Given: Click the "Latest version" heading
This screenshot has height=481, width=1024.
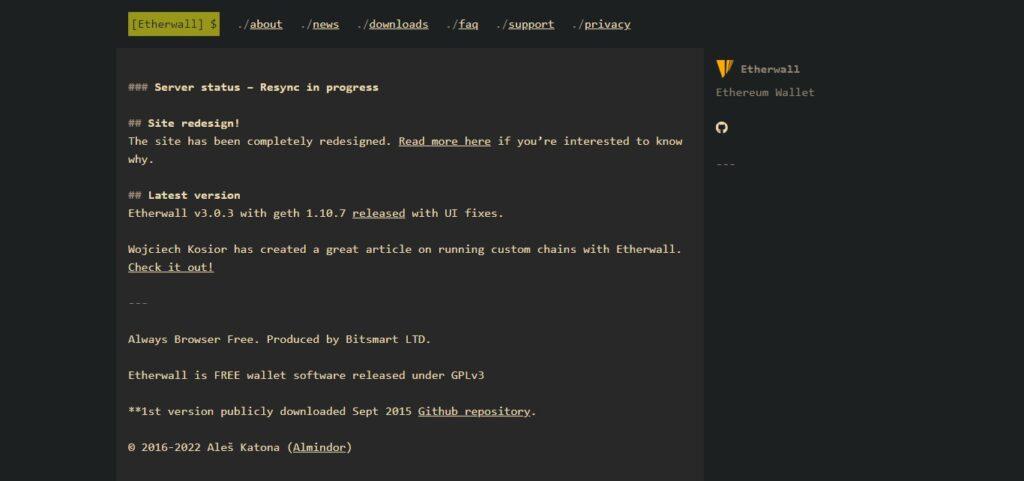Looking at the screenshot, I should (x=193, y=195).
